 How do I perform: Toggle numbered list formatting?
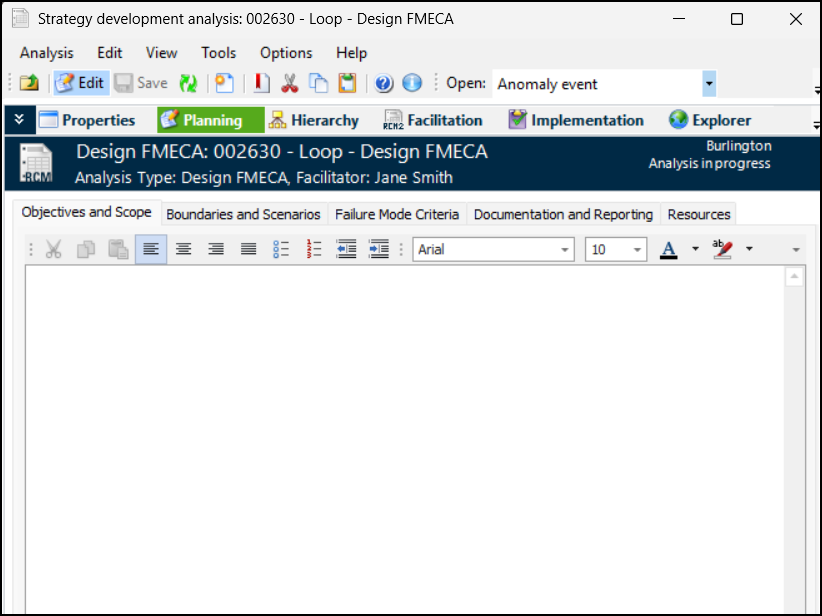point(313,249)
